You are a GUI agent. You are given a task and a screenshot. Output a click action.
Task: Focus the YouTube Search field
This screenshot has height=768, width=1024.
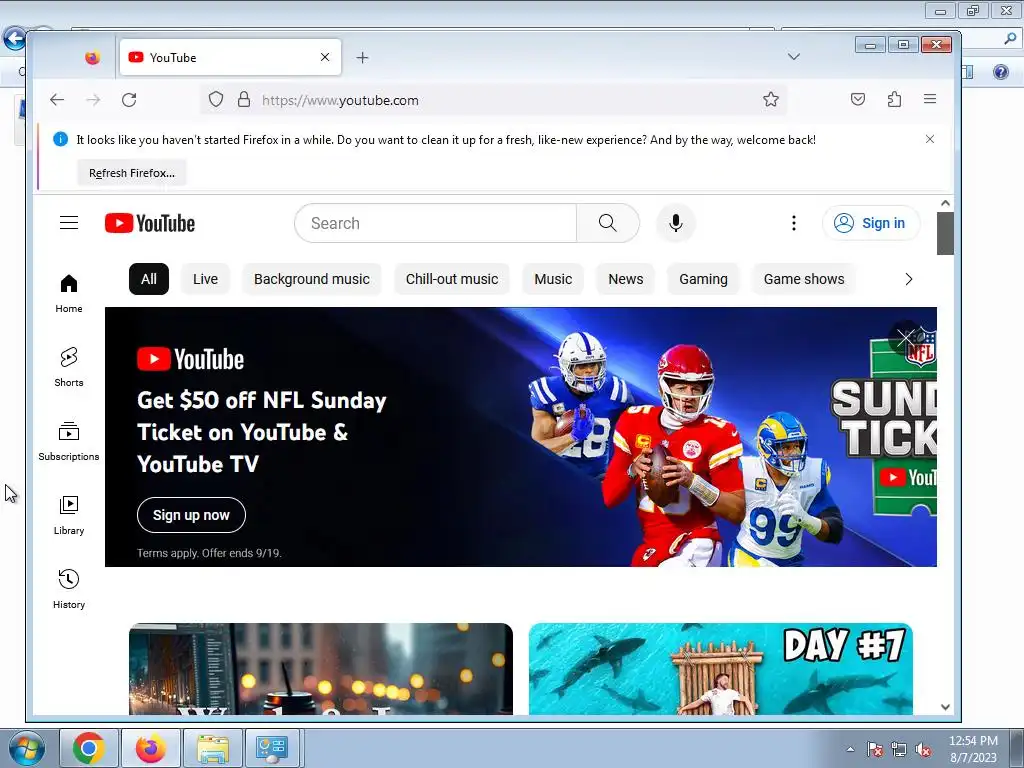coord(436,223)
